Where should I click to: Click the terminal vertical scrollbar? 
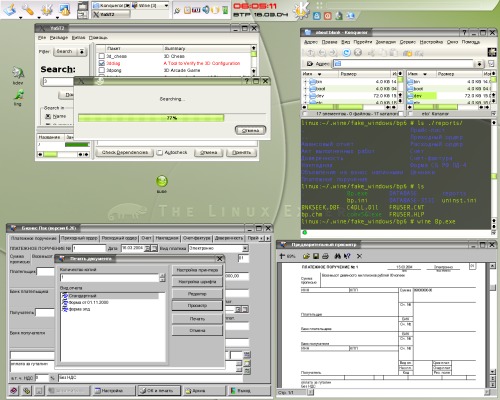click(494, 174)
